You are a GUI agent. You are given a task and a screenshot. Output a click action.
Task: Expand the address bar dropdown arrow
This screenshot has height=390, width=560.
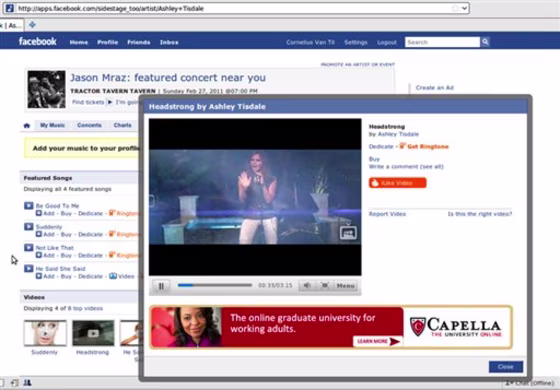coord(464,8)
